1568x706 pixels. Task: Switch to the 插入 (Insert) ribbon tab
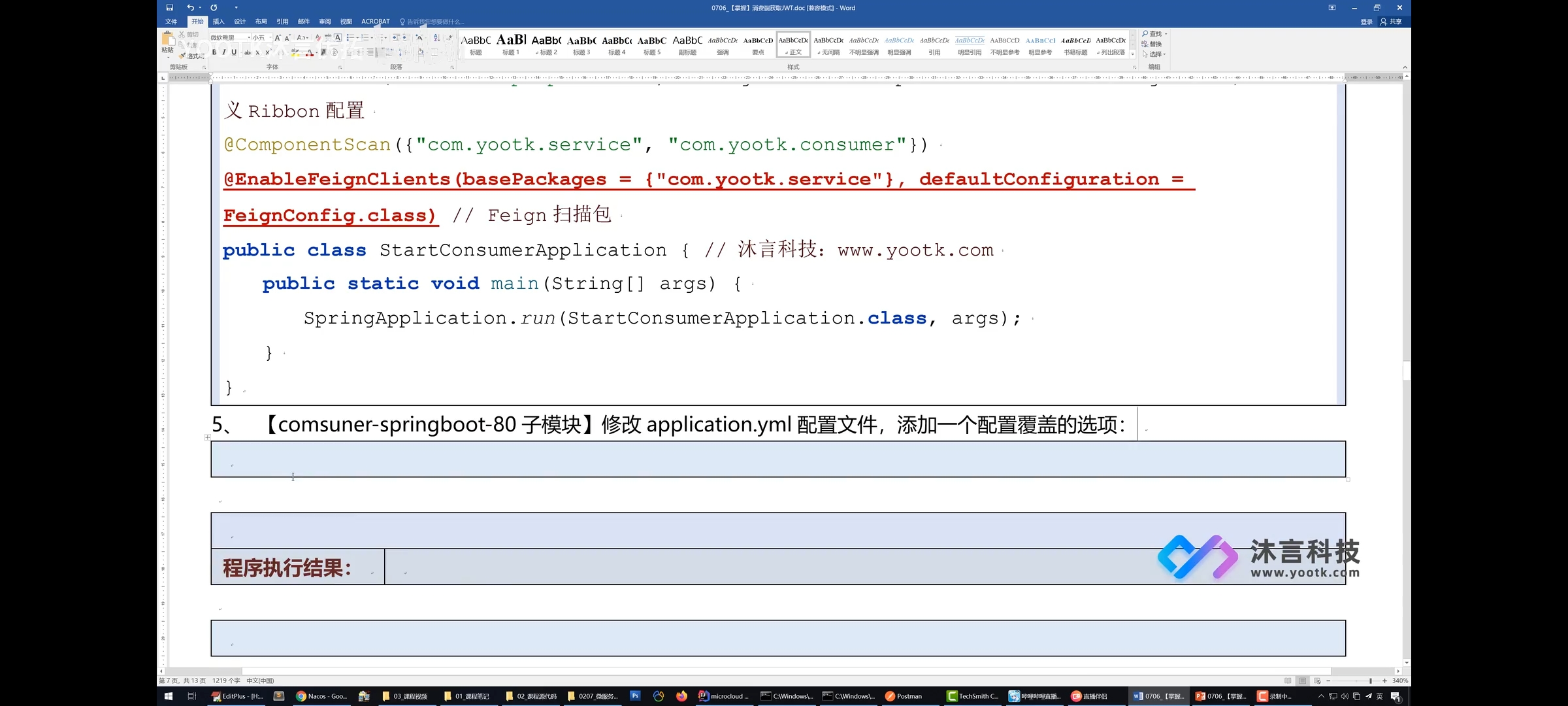218,22
